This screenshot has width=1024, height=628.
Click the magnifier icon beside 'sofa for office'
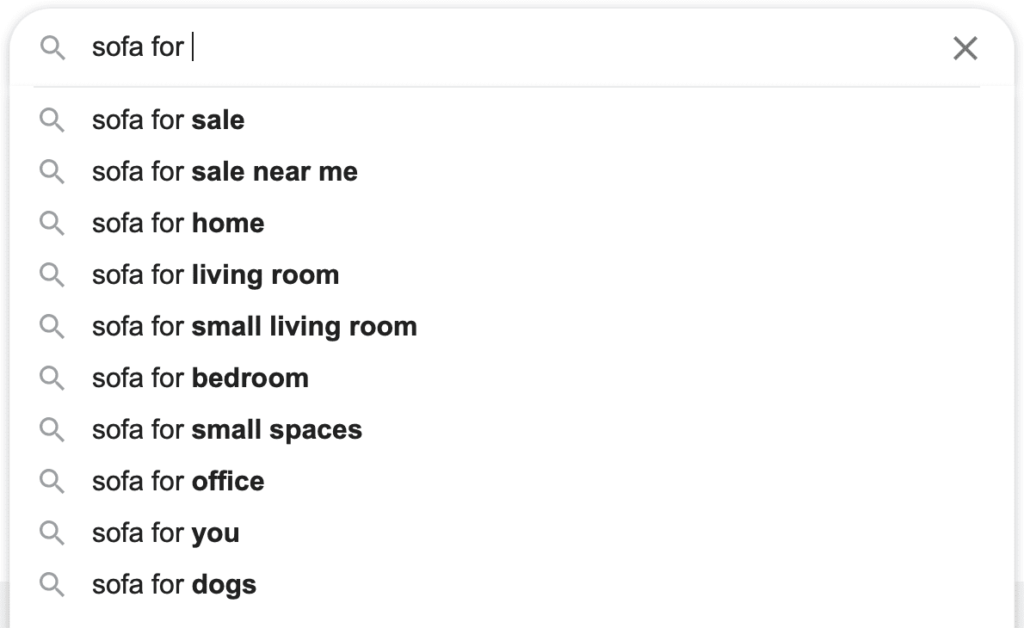[x=52, y=481]
